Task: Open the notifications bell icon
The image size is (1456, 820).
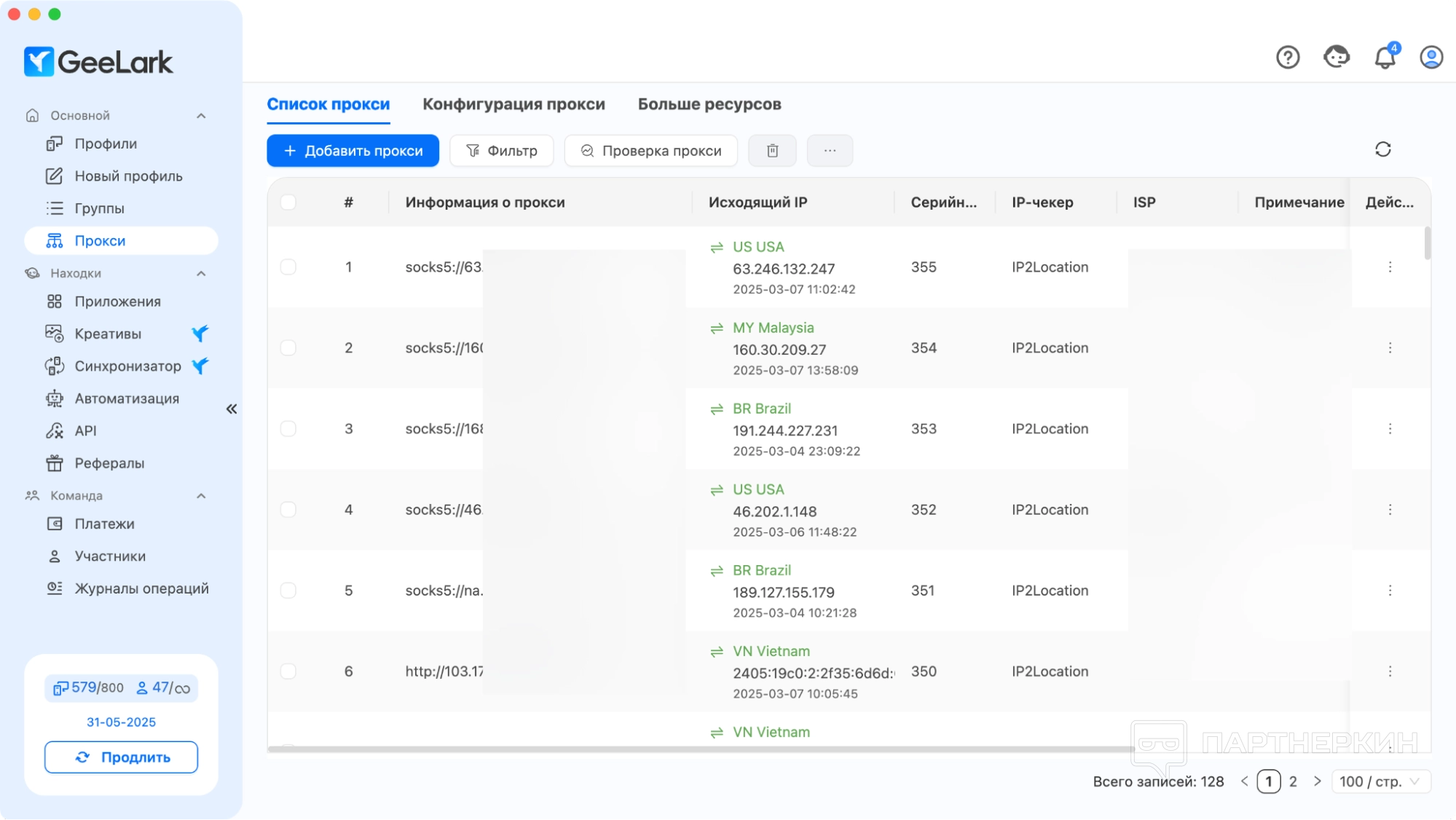Action: 1384,57
